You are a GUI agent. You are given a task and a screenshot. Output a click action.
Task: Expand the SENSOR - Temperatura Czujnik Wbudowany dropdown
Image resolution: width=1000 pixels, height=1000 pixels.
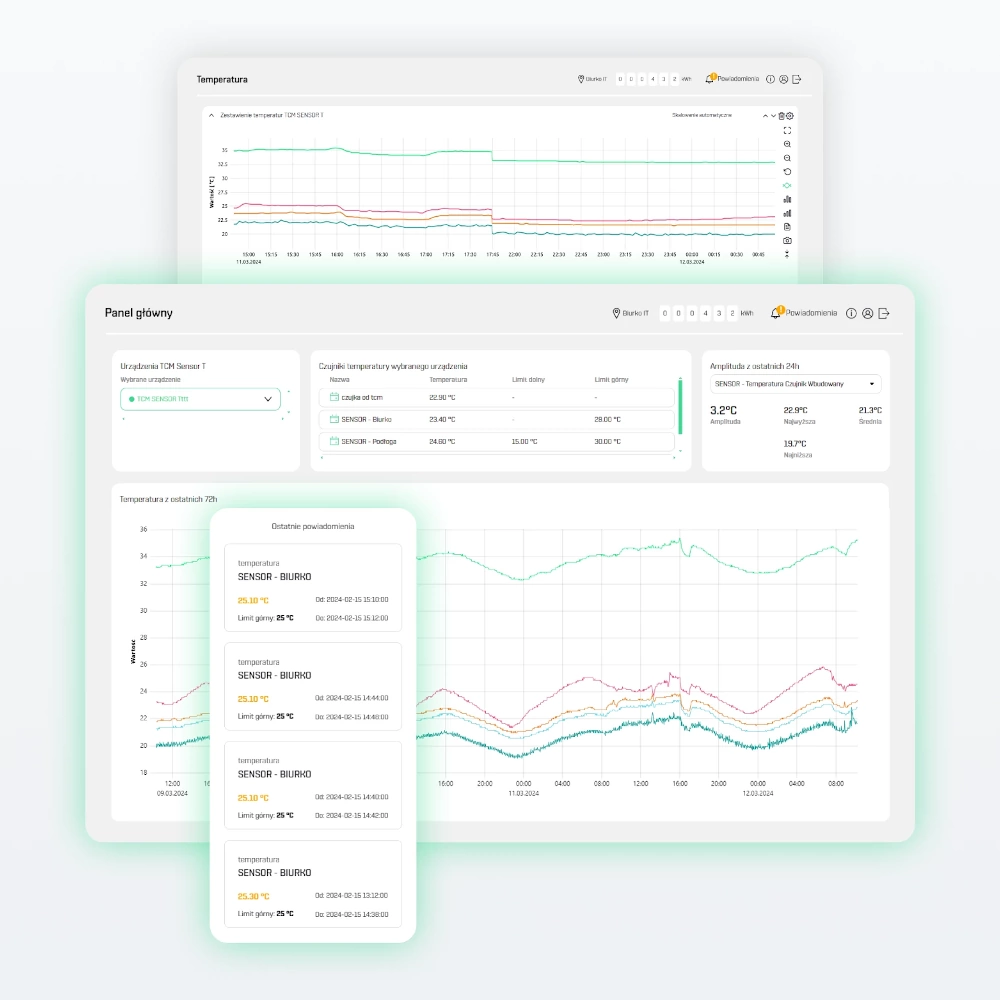(x=795, y=384)
